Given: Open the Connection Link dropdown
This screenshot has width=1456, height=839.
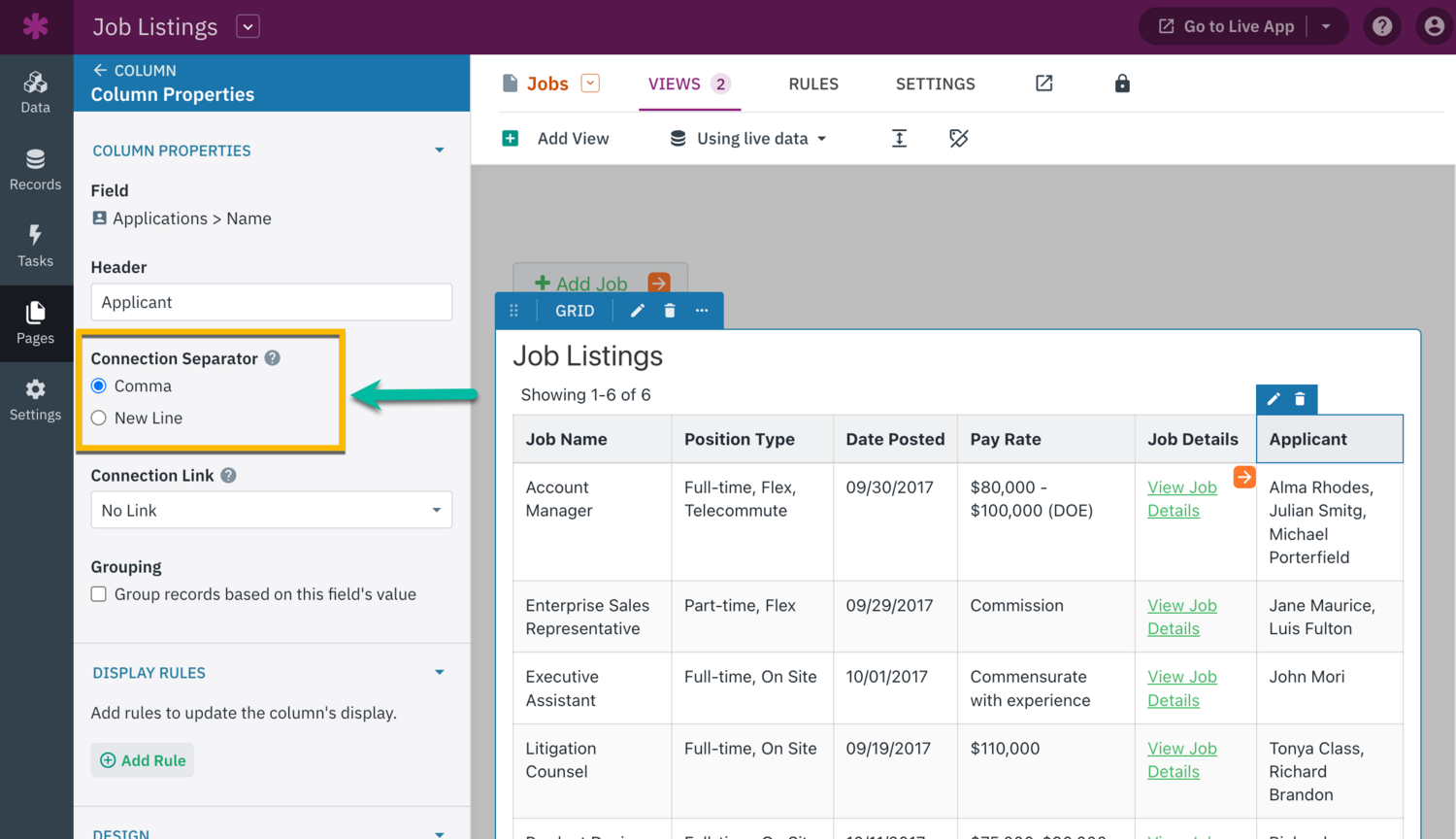Looking at the screenshot, I should pos(271,511).
